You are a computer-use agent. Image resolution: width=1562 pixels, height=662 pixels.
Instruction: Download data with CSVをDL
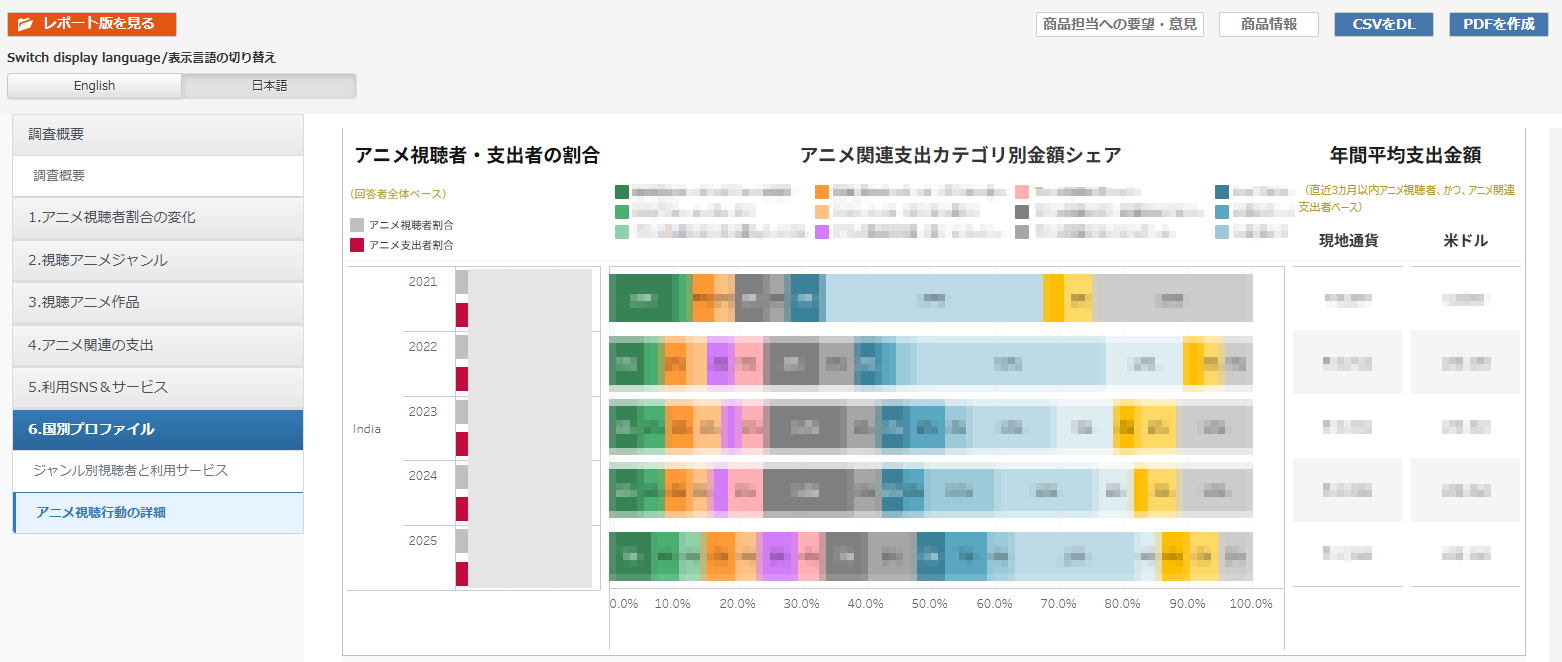[x=1384, y=24]
